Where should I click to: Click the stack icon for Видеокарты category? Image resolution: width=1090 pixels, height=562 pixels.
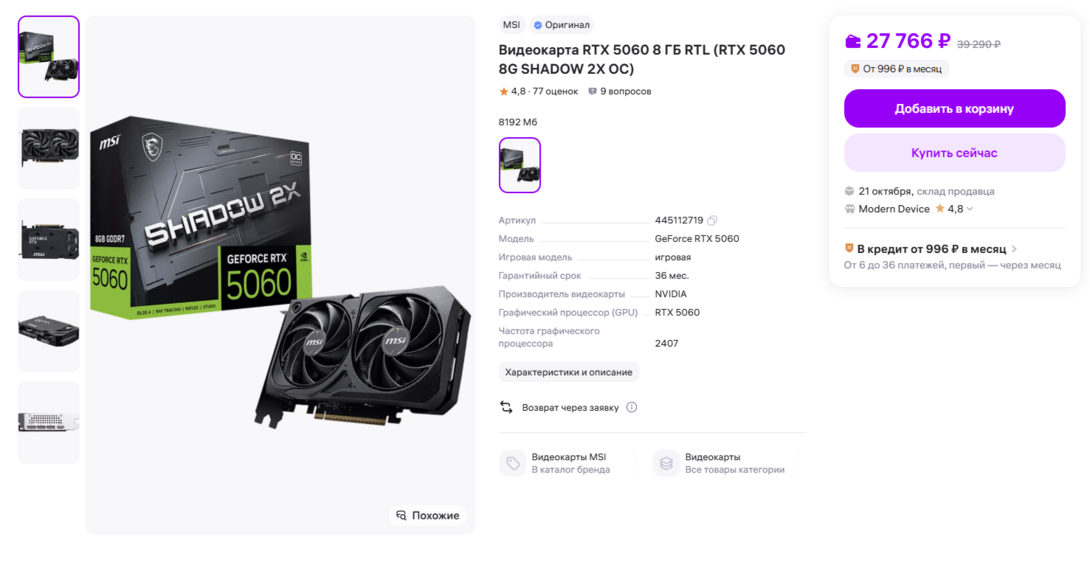click(666, 463)
